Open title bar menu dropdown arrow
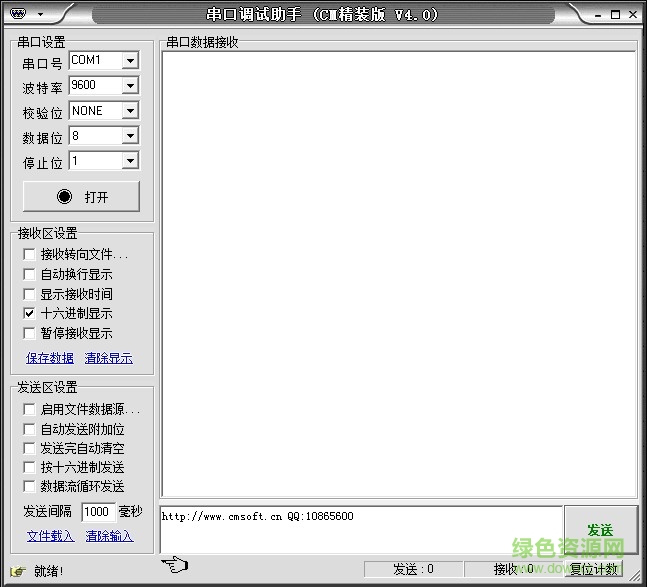 point(39,15)
